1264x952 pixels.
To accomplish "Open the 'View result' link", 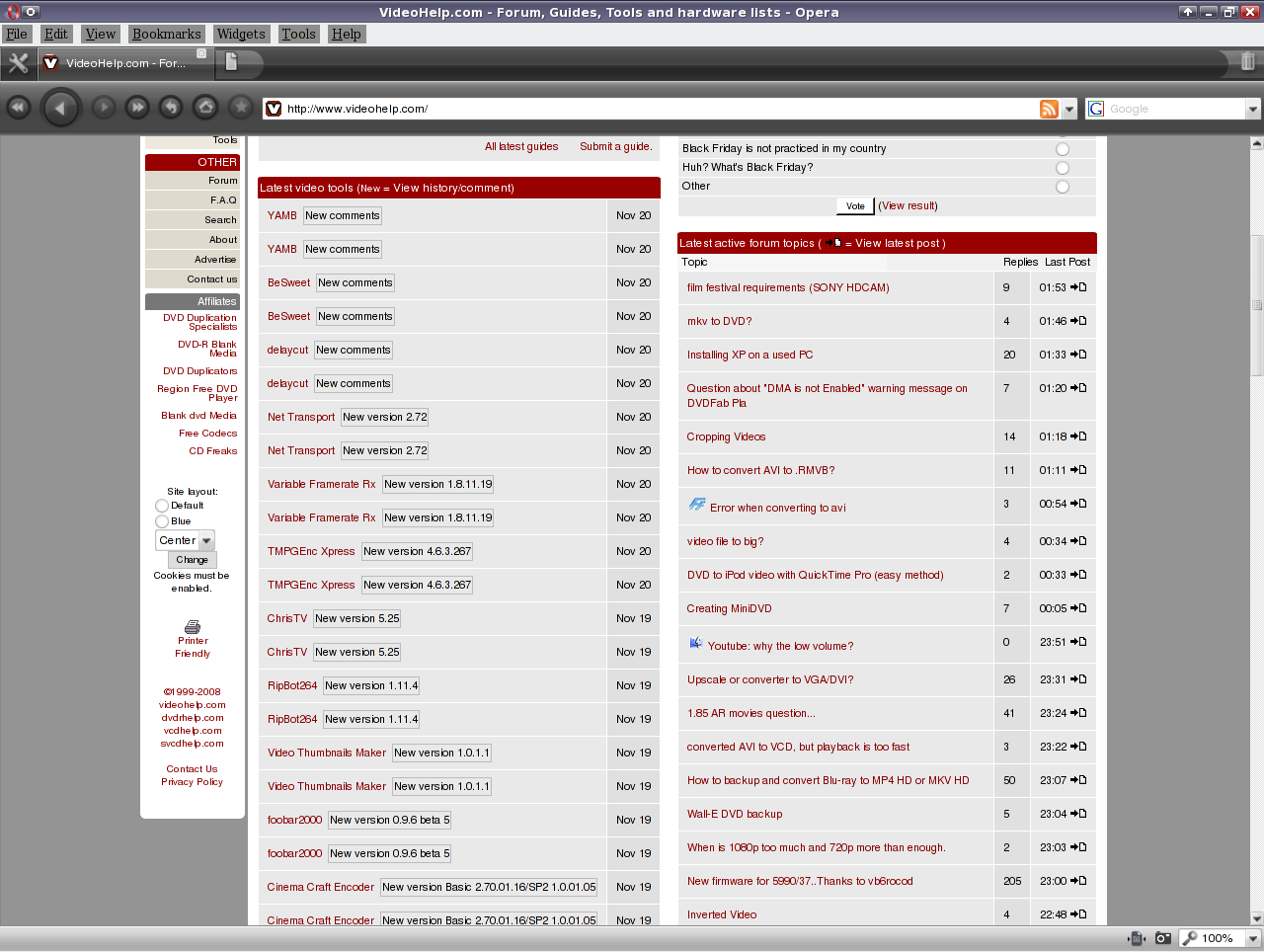I will pos(908,205).
